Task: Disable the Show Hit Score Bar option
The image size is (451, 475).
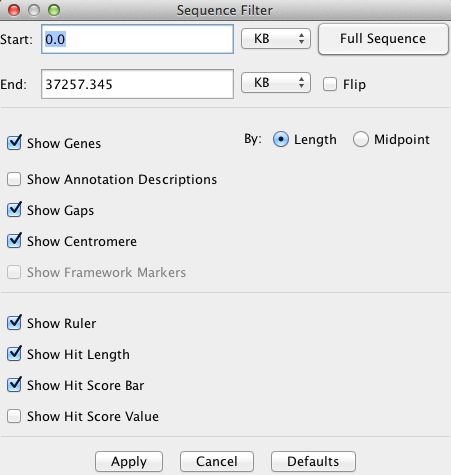Action: coord(14,385)
